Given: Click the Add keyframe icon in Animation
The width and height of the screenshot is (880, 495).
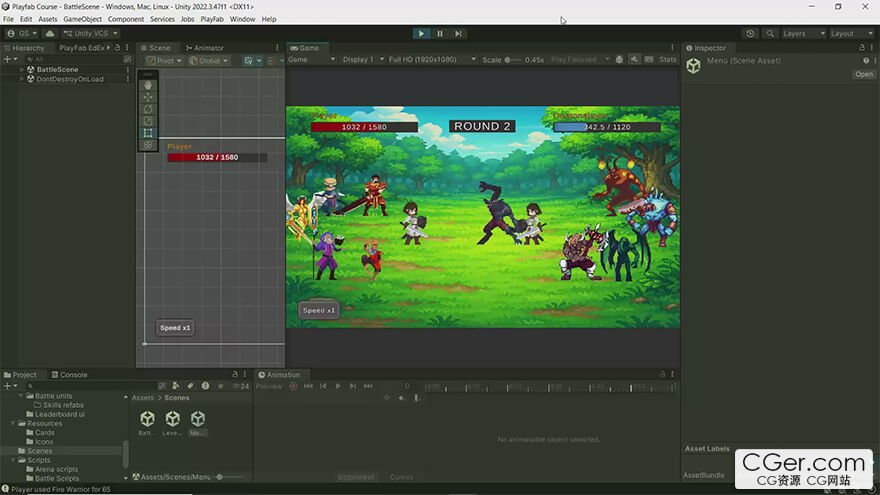Looking at the screenshot, I should click(401, 398).
